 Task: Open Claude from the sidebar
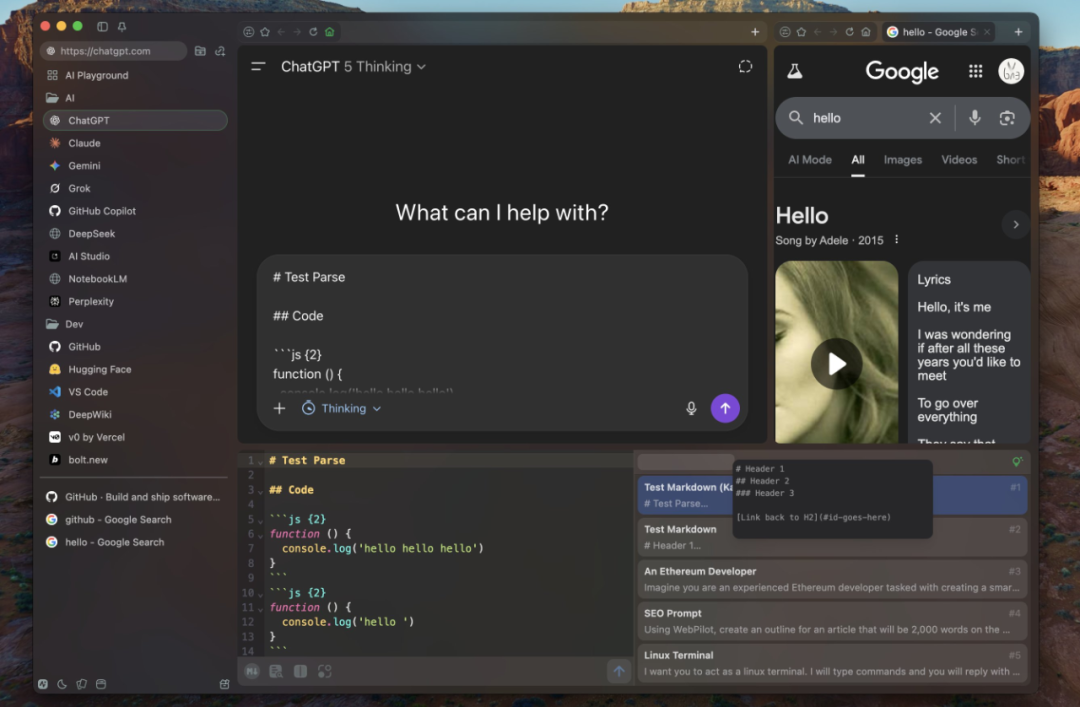click(x=135, y=143)
